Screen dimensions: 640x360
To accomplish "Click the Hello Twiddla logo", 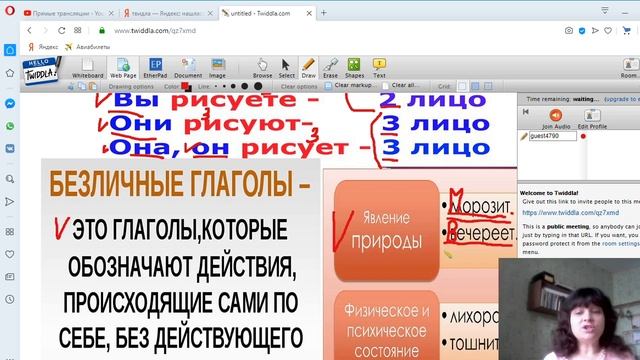I will tap(41, 71).
